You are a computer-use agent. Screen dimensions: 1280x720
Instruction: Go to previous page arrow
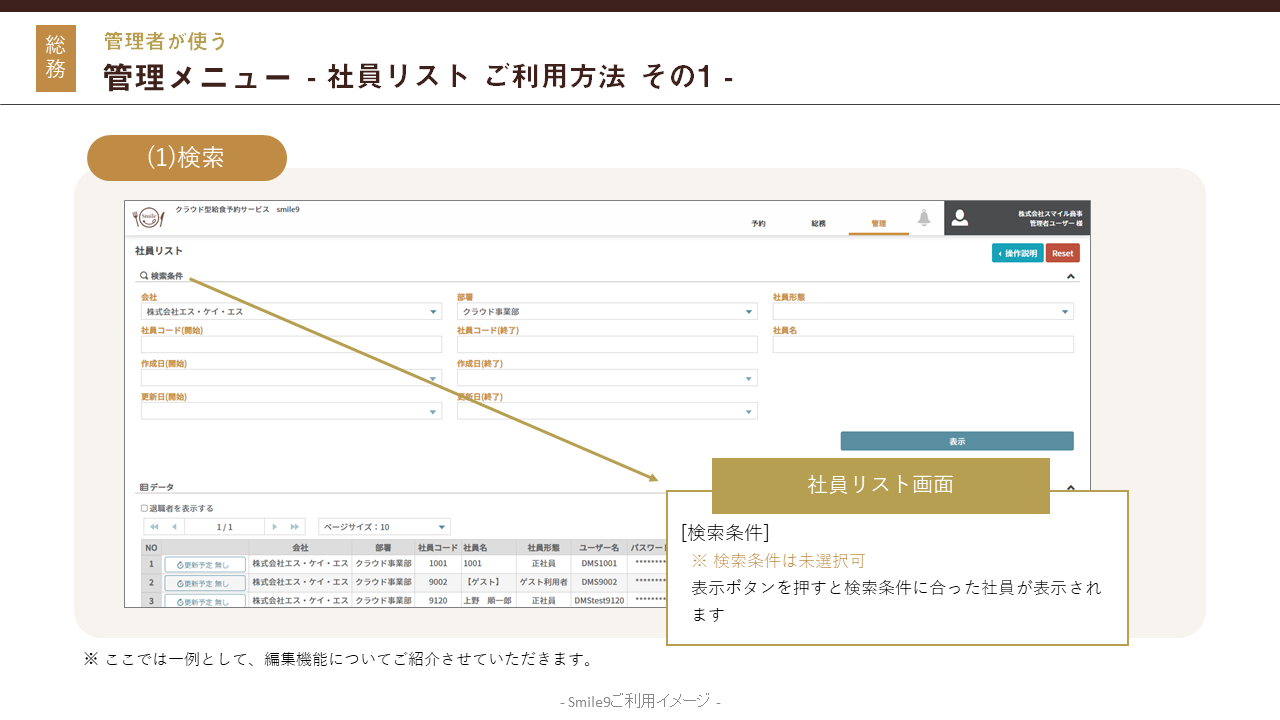[174, 526]
